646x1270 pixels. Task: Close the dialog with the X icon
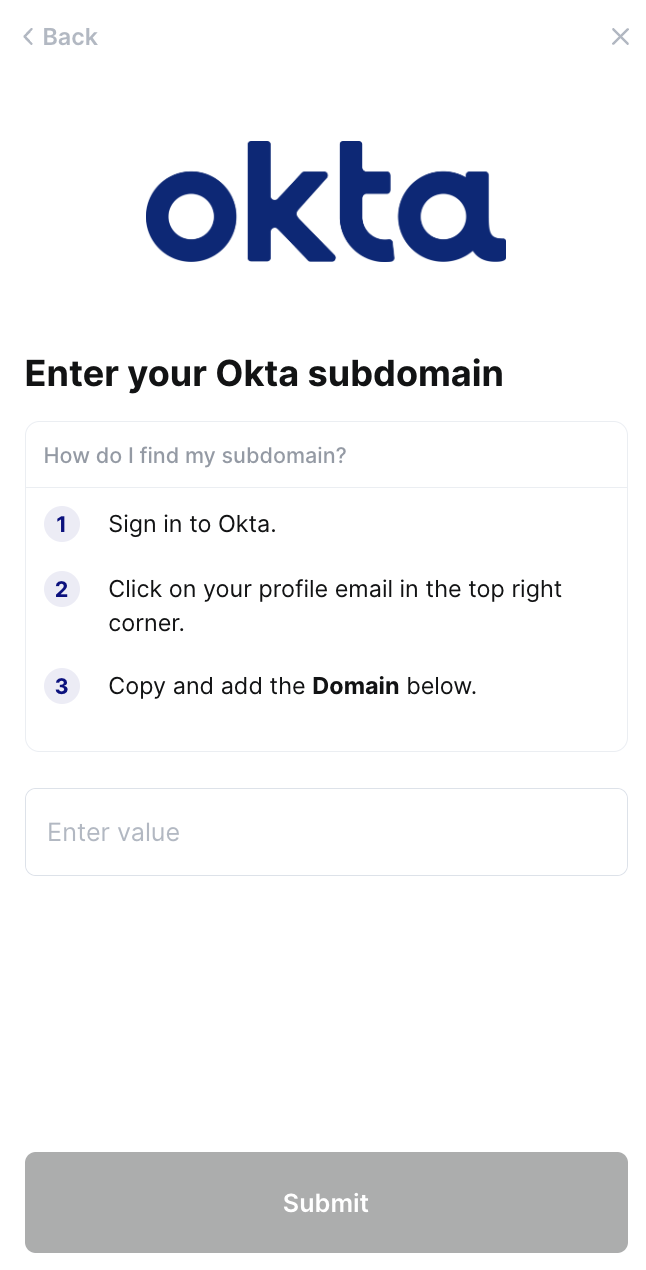[620, 37]
